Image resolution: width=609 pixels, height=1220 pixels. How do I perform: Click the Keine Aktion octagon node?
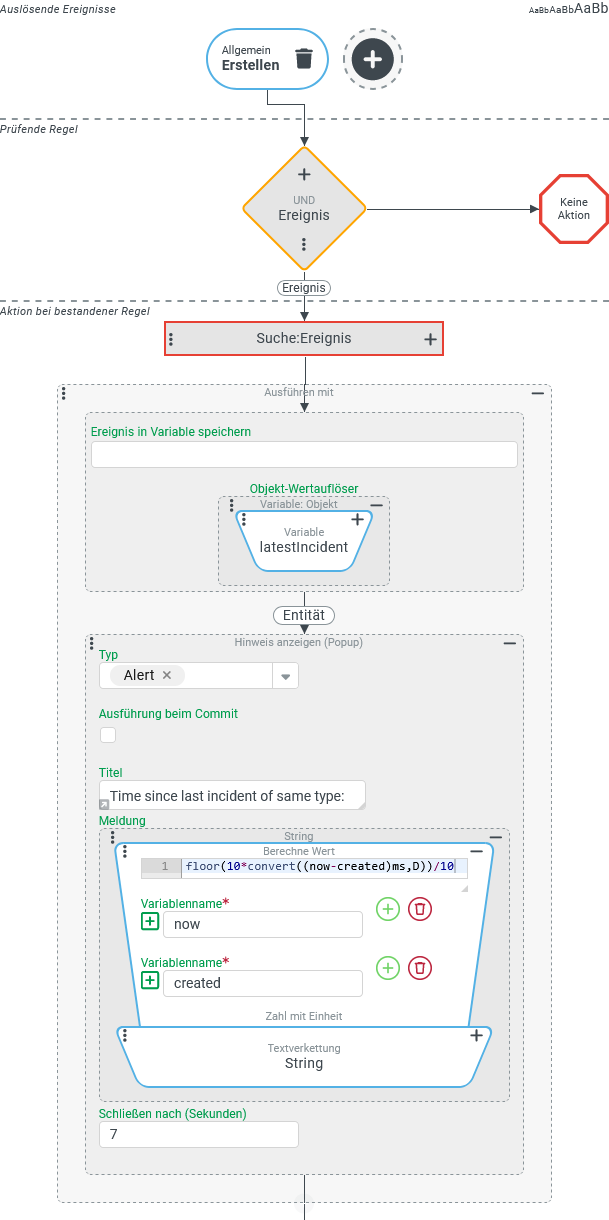574,210
